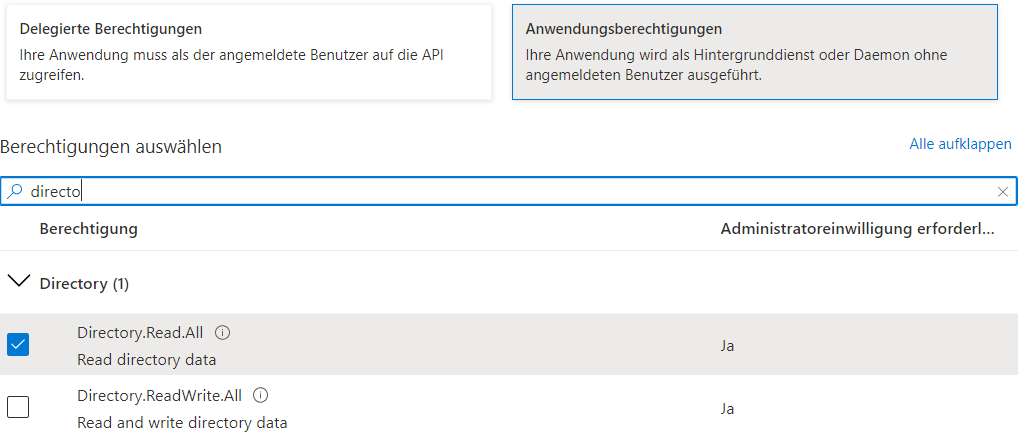The image size is (1028, 435).
Task: Click into the permissions search field
Action: click(x=509, y=191)
